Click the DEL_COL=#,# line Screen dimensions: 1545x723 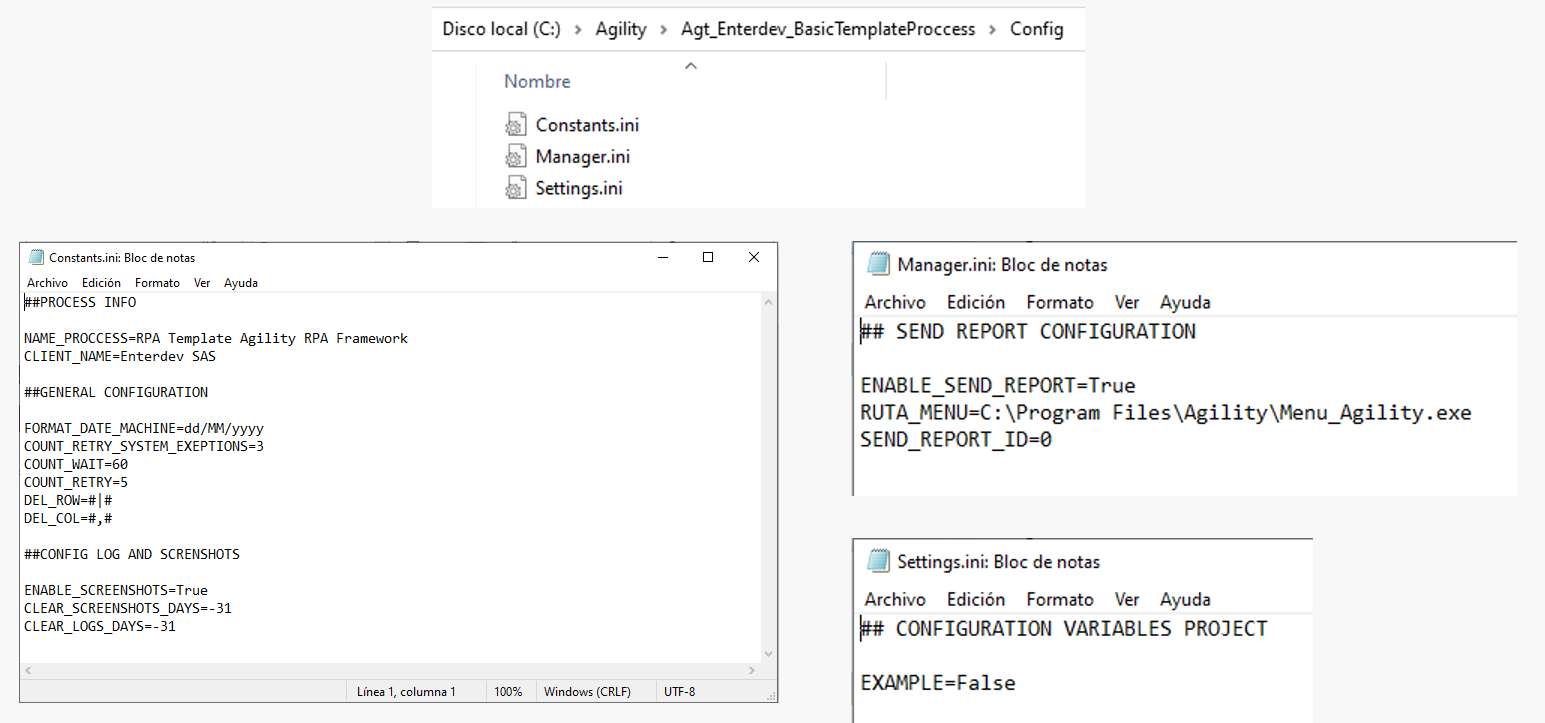[68, 518]
